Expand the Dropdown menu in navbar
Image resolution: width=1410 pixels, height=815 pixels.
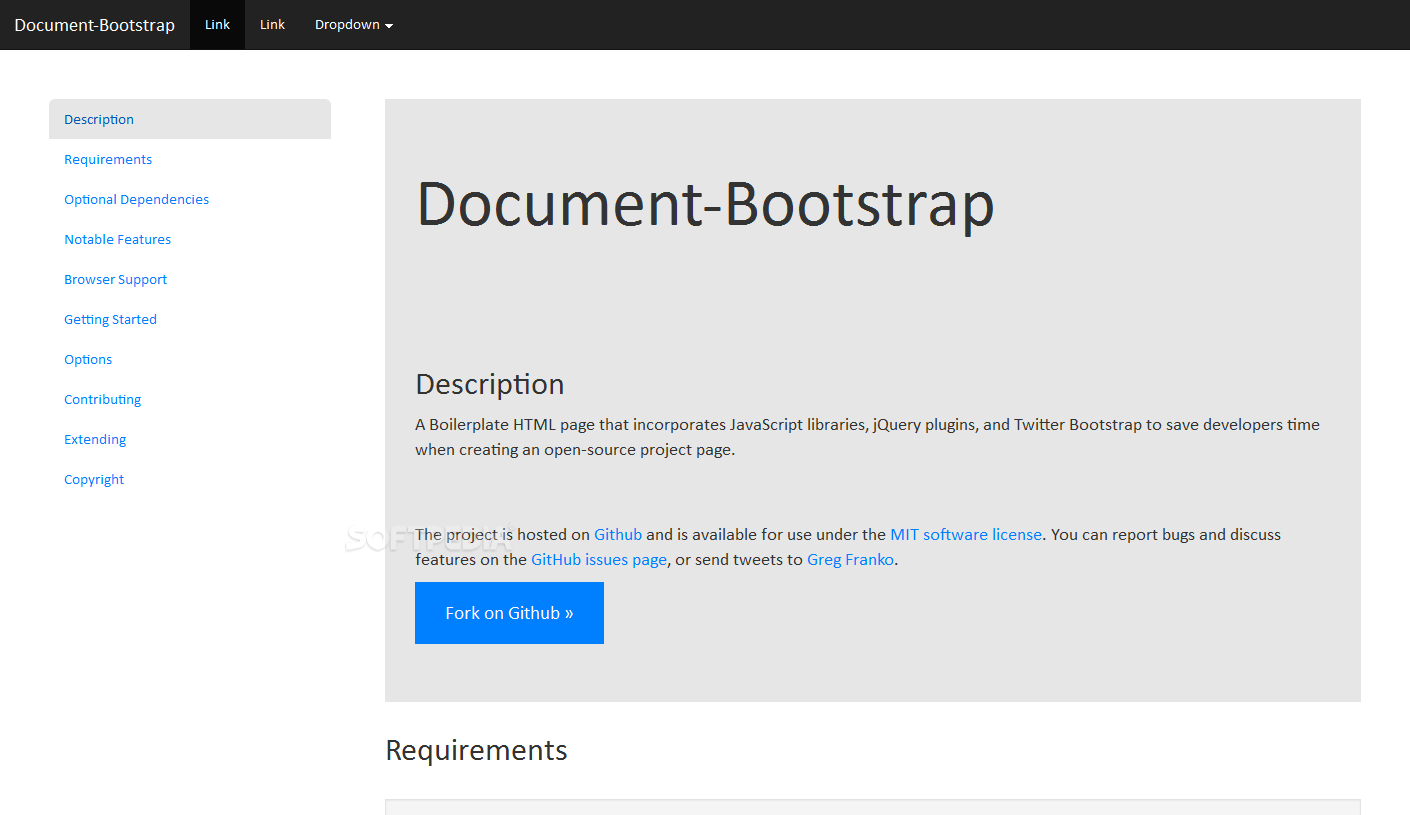[354, 25]
